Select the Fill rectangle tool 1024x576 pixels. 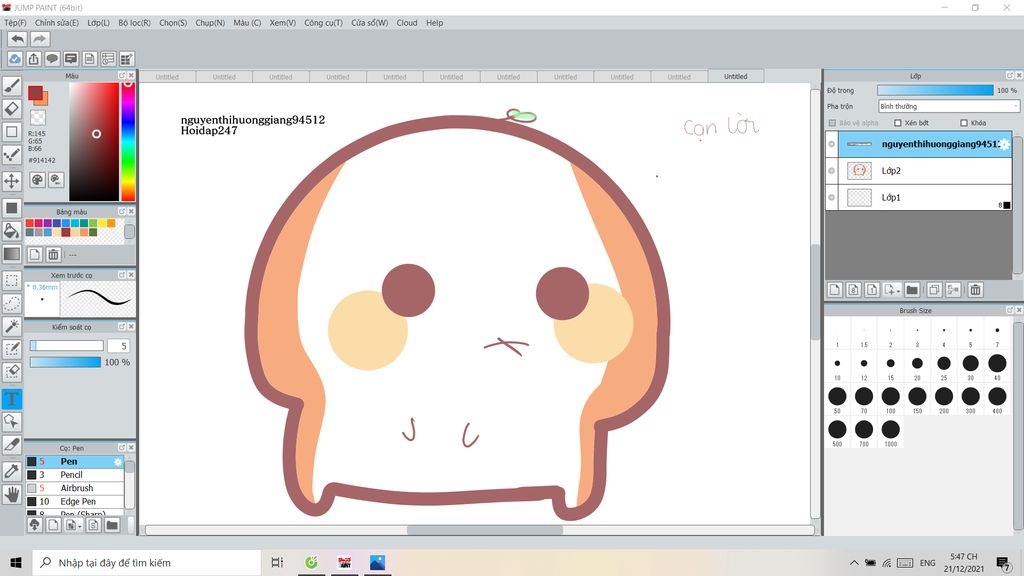tap(12, 208)
